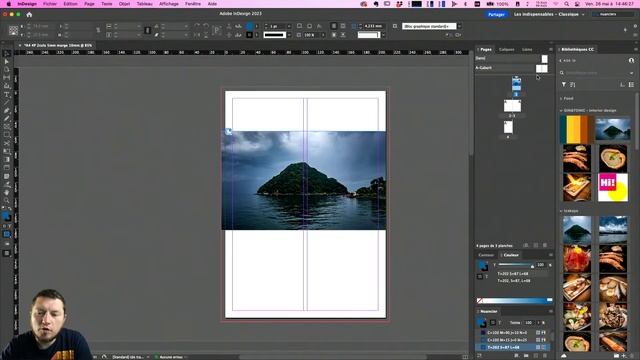Select the Line tool
This screenshot has width=640, height=360.
7,102
